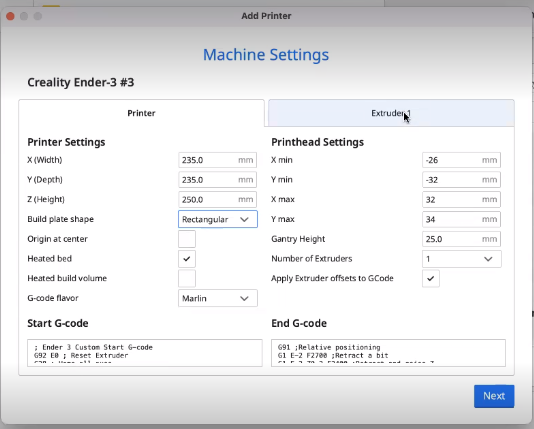Screen dimensions: 534x429
Task: Toggle Apply Extruder offsets to GCode
Action: pos(430,279)
